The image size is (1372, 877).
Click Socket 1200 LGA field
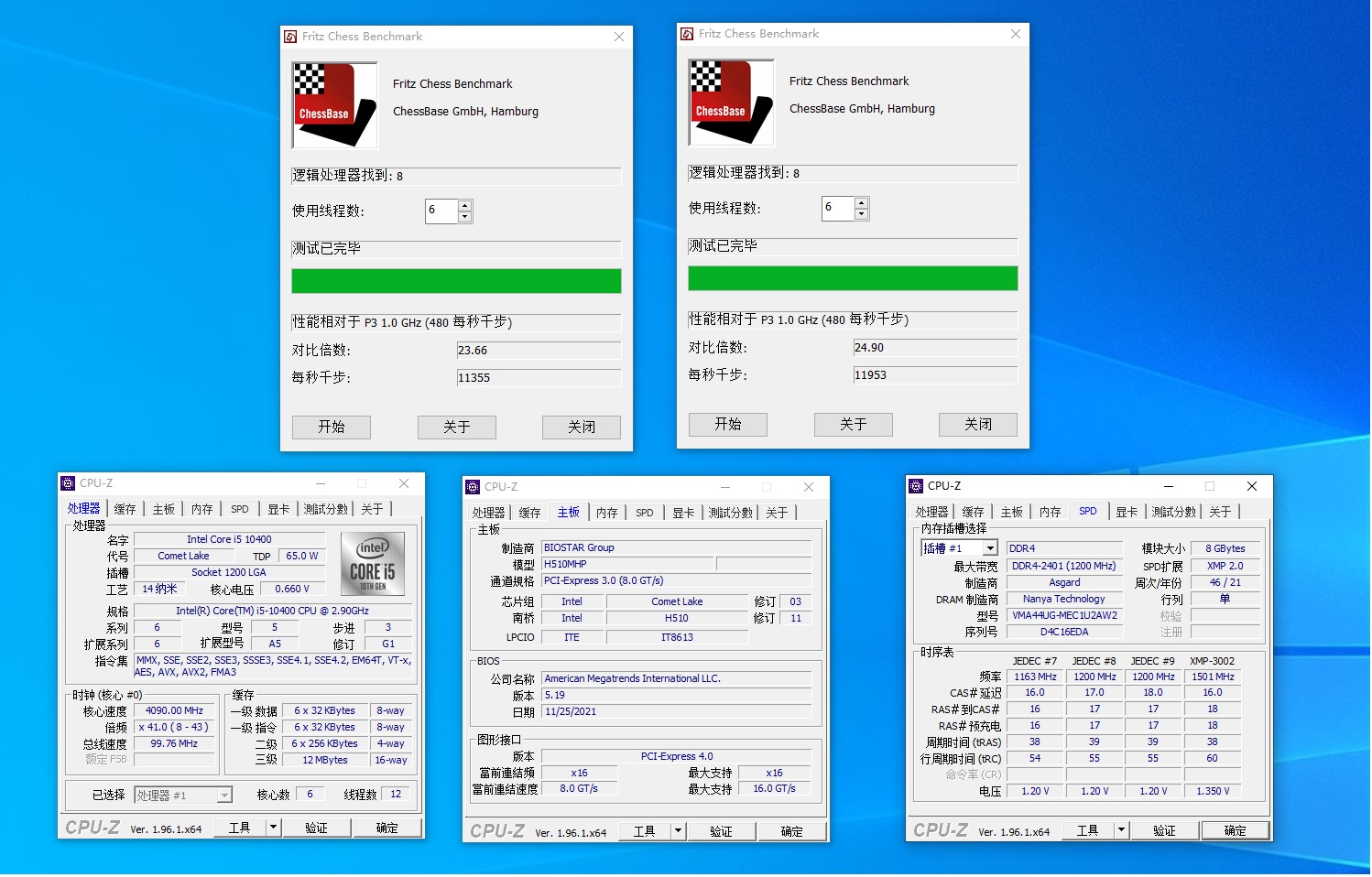(229, 572)
